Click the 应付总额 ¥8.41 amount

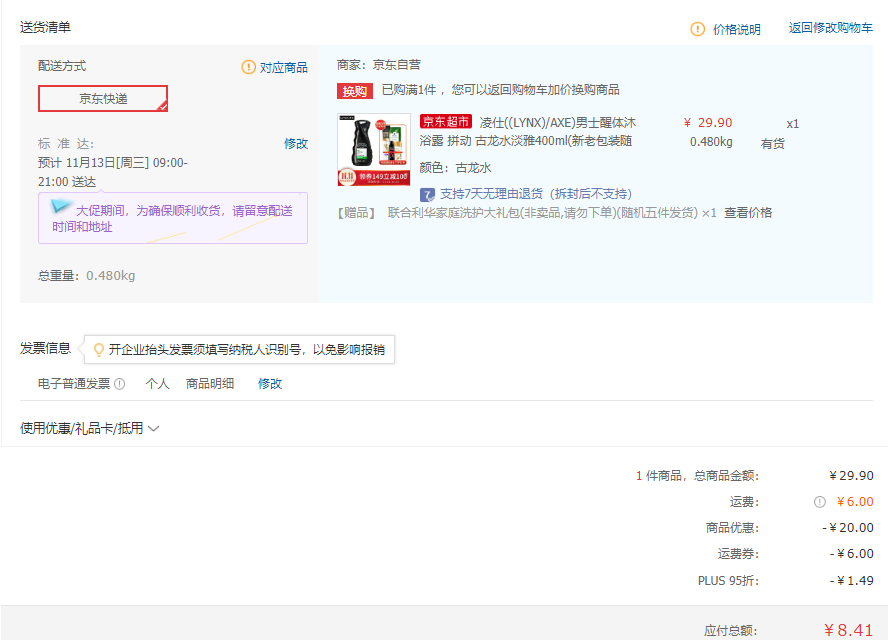click(x=848, y=630)
